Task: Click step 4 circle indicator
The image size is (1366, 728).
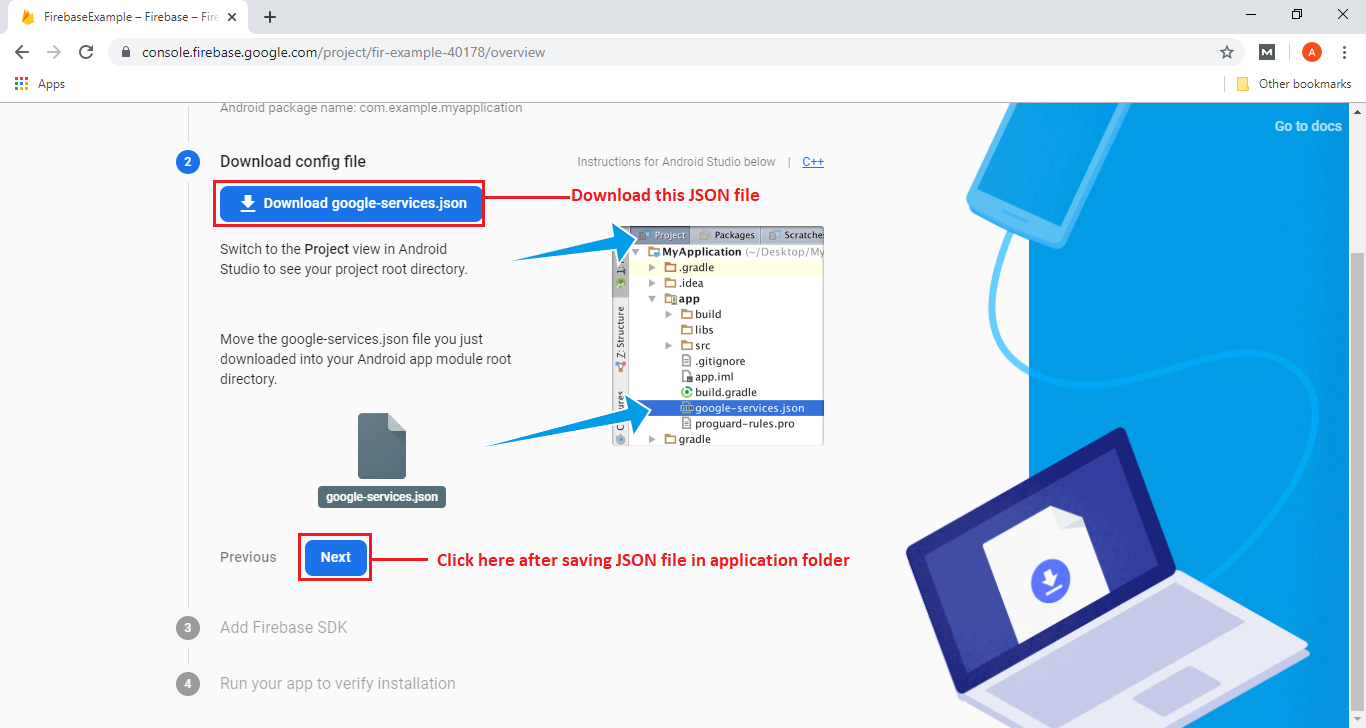Action: tap(188, 684)
